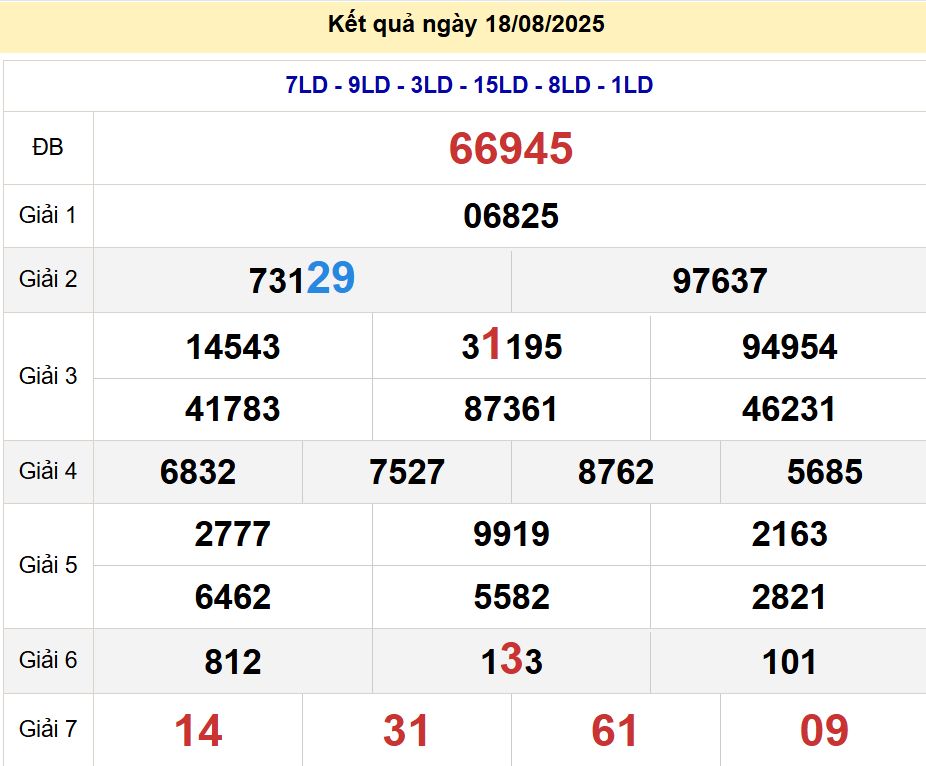The width and height of the screenshot is (926, 766).
Task: Select the Giải 6 number 812
Action: [x=232, y=661]
